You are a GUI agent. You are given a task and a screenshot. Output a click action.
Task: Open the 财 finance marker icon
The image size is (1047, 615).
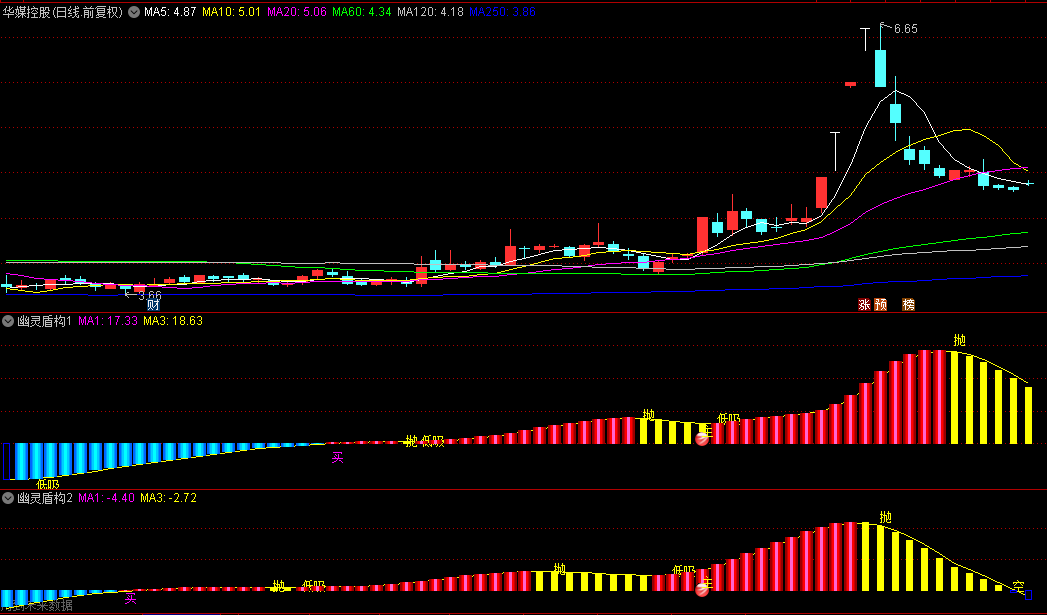(x=154, y=305)
